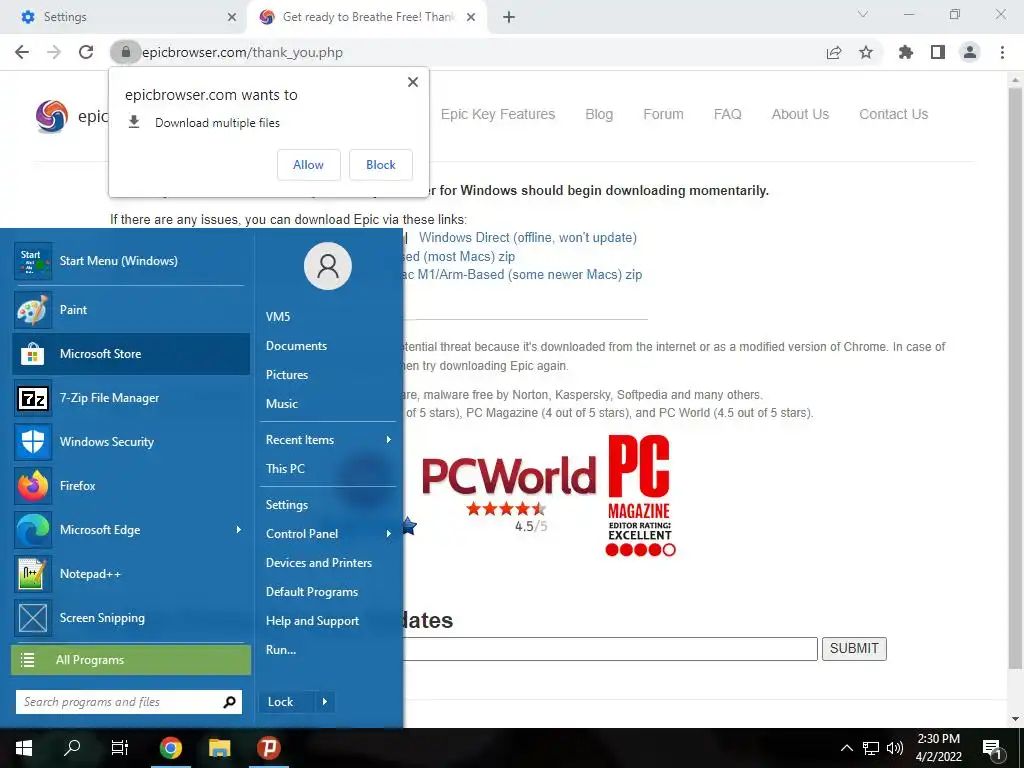This screenshot has height=768, width=1024.
Task: Launch 7-Zip File Manager
Action: point(131,398)
